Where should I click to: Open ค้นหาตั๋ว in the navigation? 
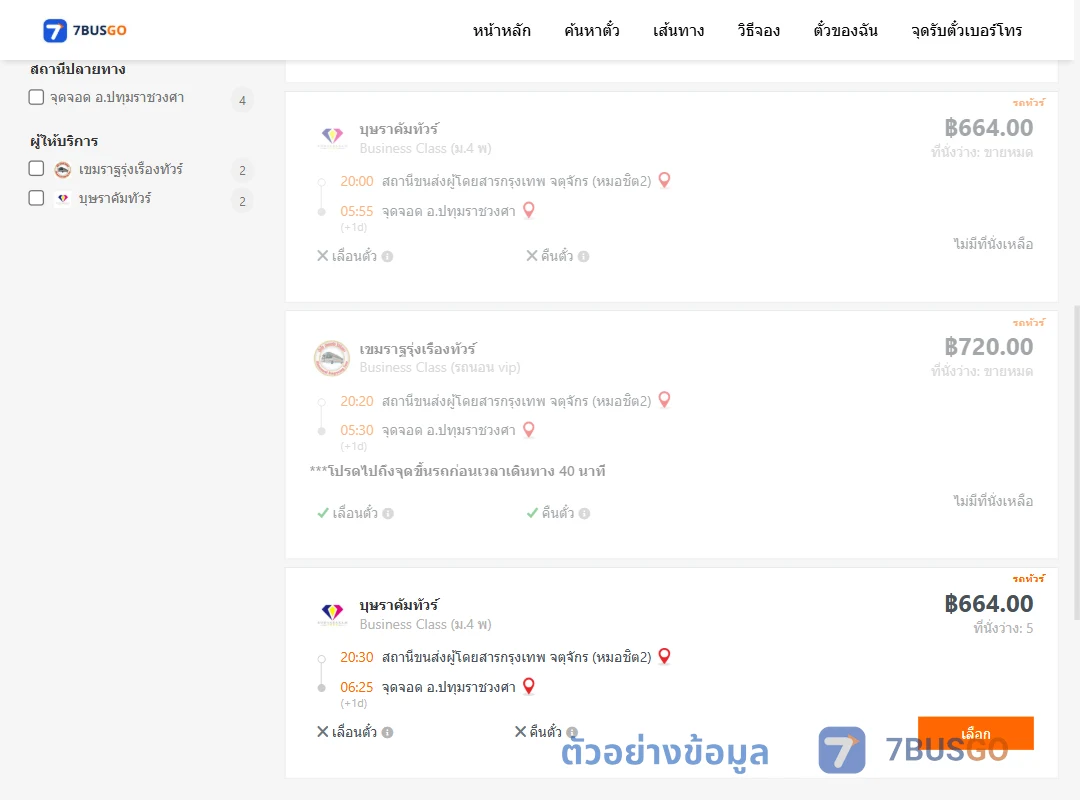click(592, 30)
